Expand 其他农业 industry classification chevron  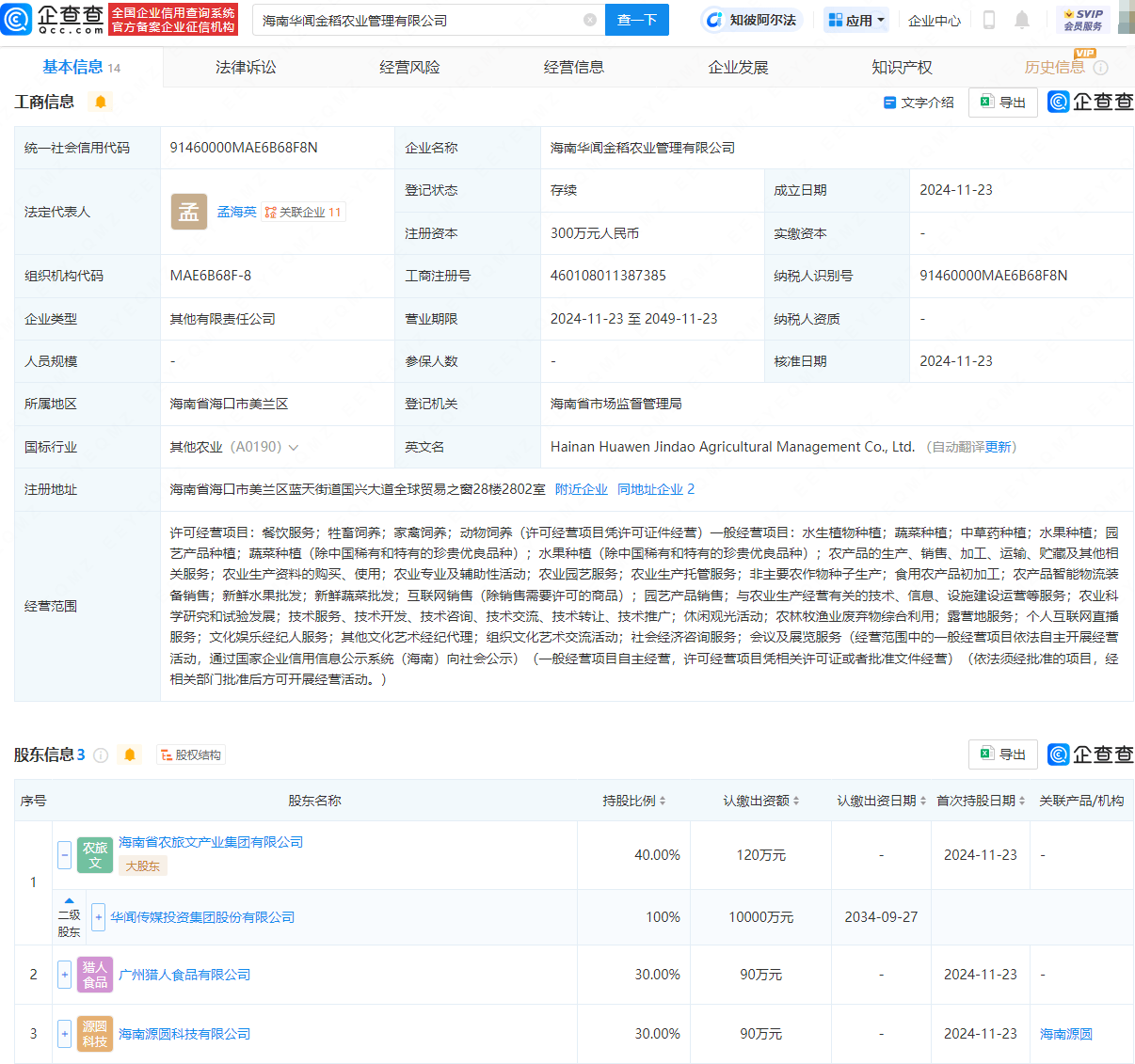(294, 448)
